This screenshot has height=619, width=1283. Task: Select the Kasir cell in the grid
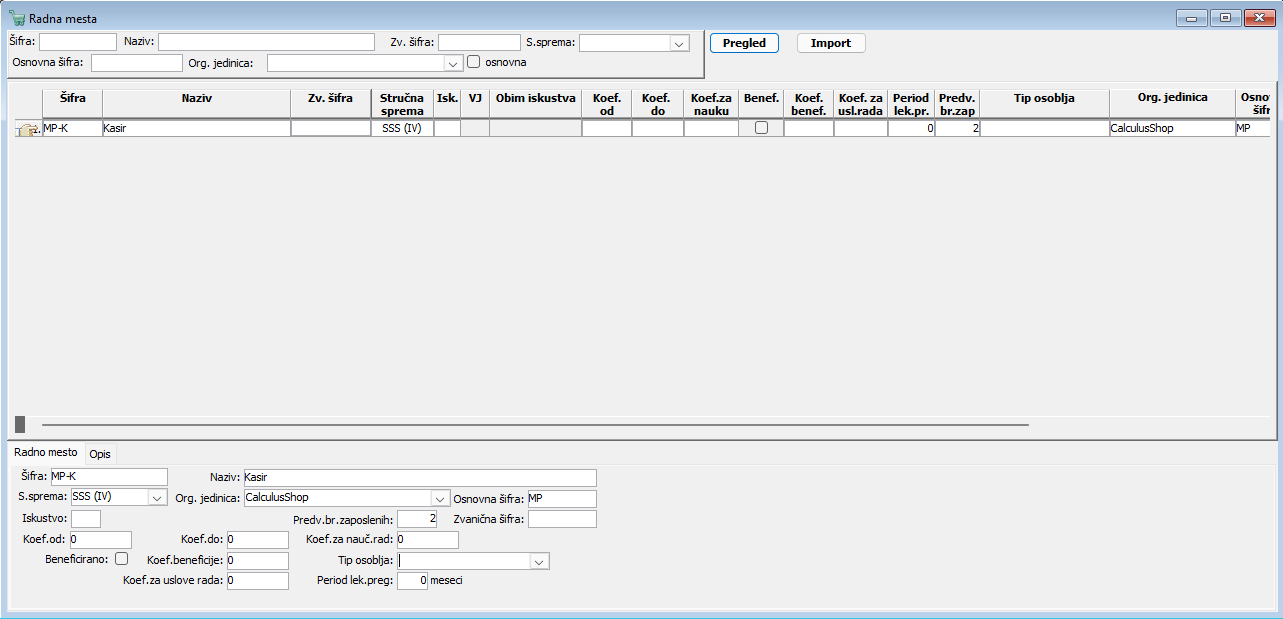(196, 129)
